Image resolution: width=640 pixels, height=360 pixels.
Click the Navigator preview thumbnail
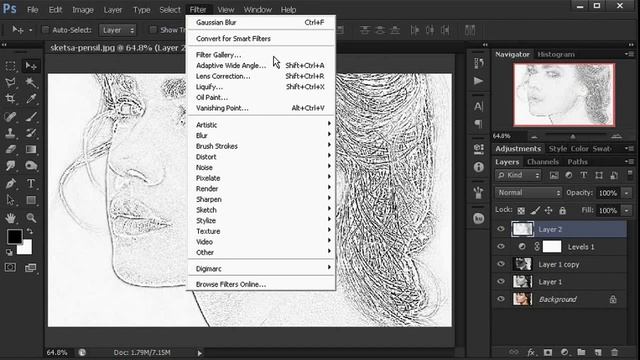point(564,95)
